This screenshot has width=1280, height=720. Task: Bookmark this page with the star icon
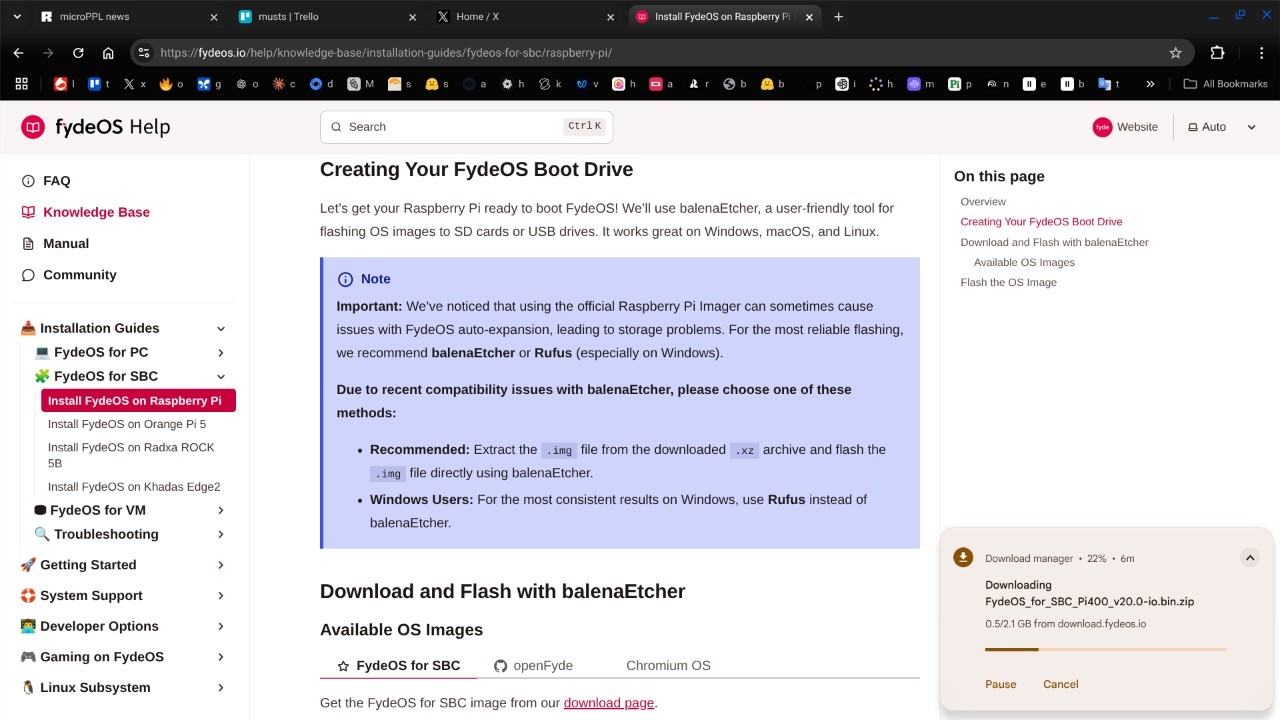(1176, 53)
